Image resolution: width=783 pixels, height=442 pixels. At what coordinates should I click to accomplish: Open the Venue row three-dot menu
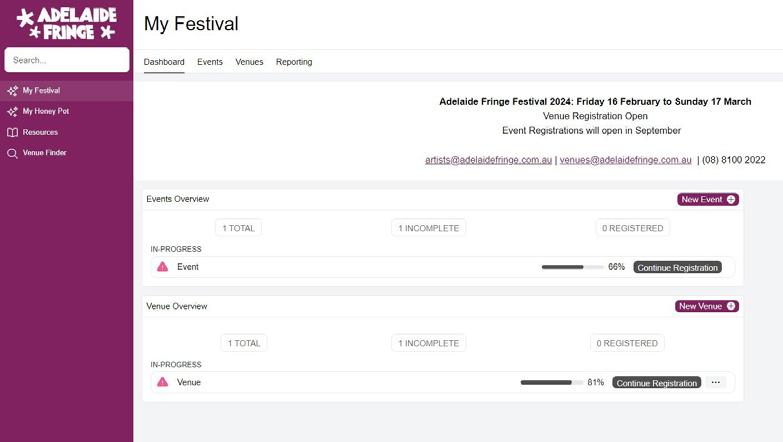click(716, 382)
